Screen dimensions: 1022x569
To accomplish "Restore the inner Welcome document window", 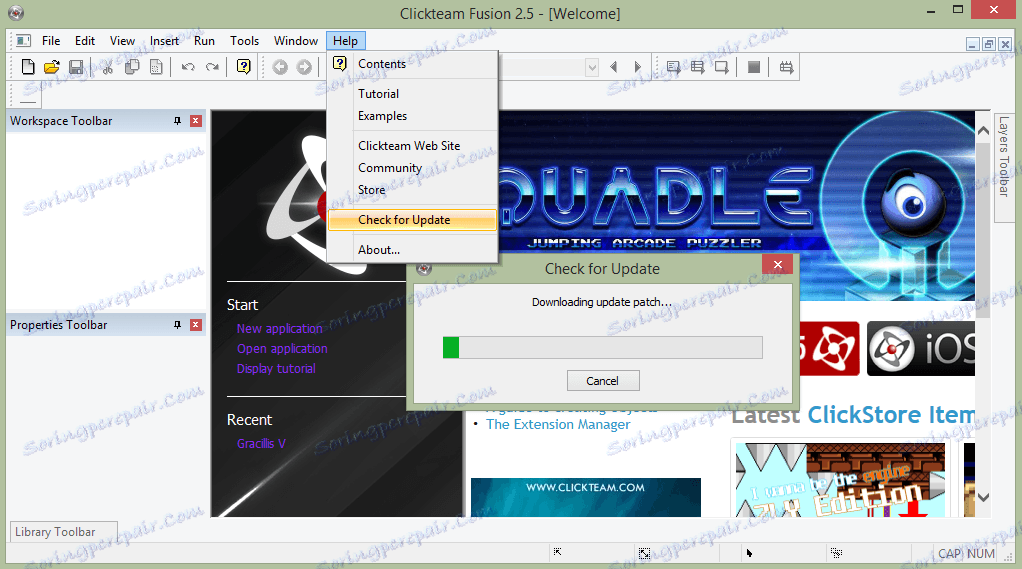I will point(989,44).
